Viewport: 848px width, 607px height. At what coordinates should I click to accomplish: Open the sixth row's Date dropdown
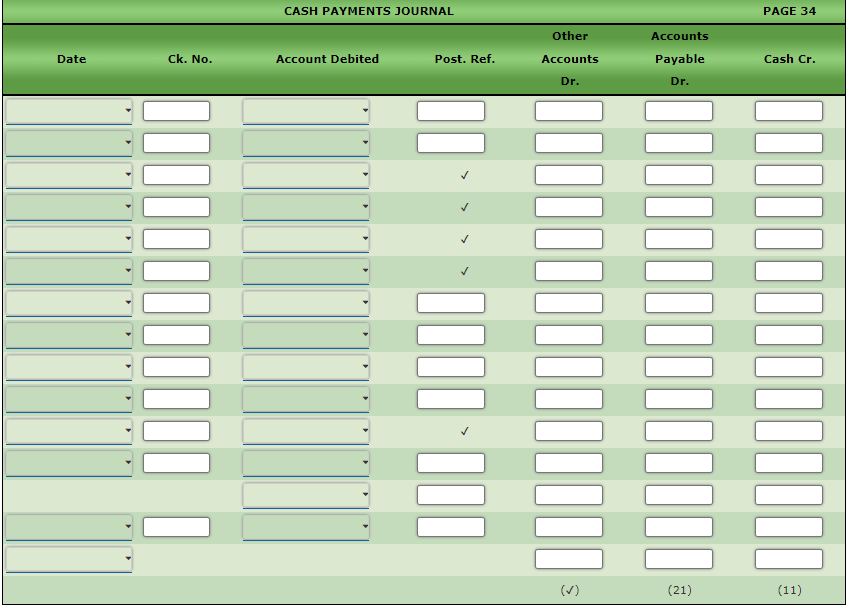point(69,271)
